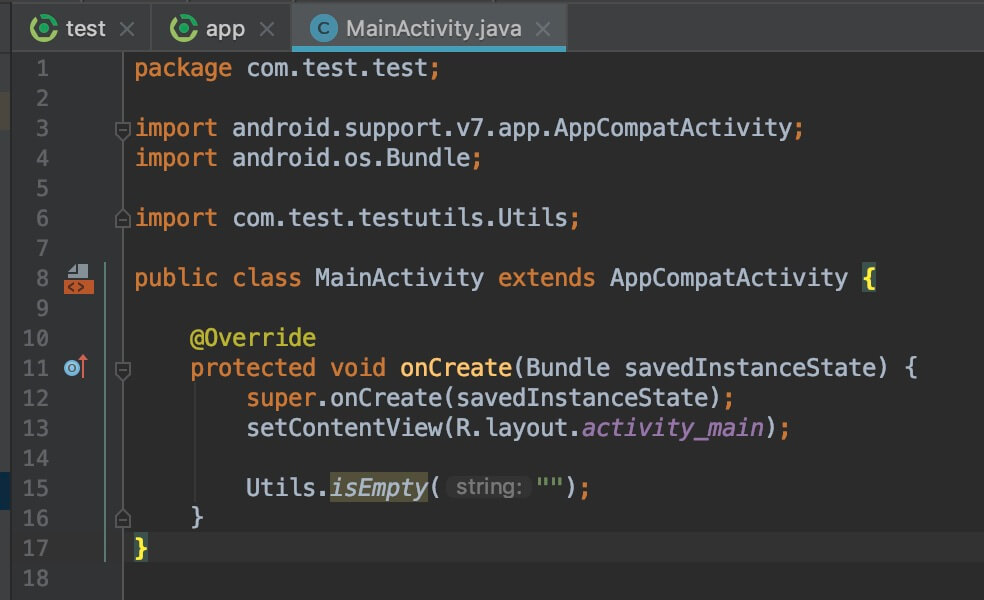984x600 pixels.
Task: Click android.support.v7.app.AppCompatActivity import
Action: (512, 128)
